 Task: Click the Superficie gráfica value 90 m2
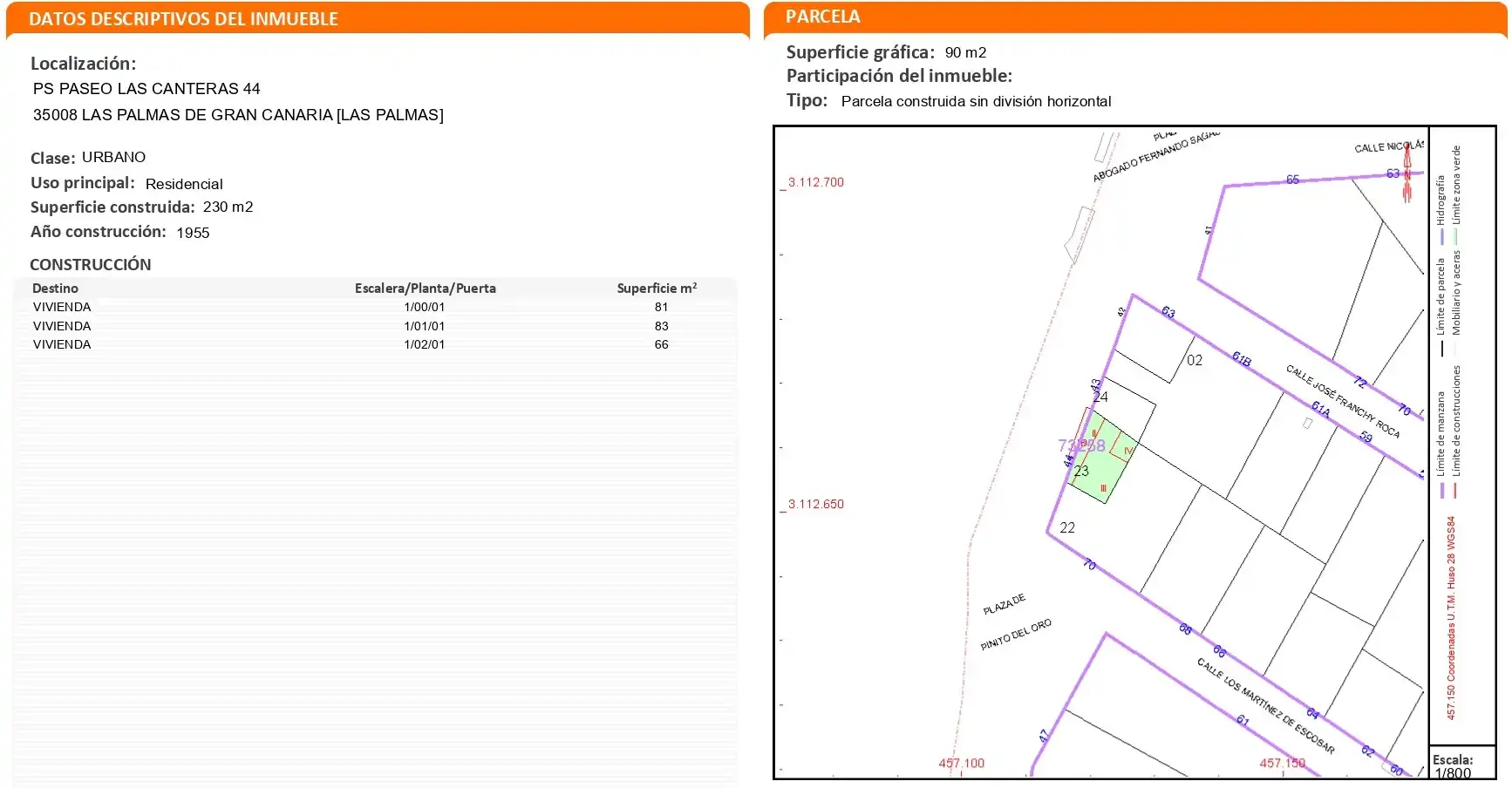[965, 52]
